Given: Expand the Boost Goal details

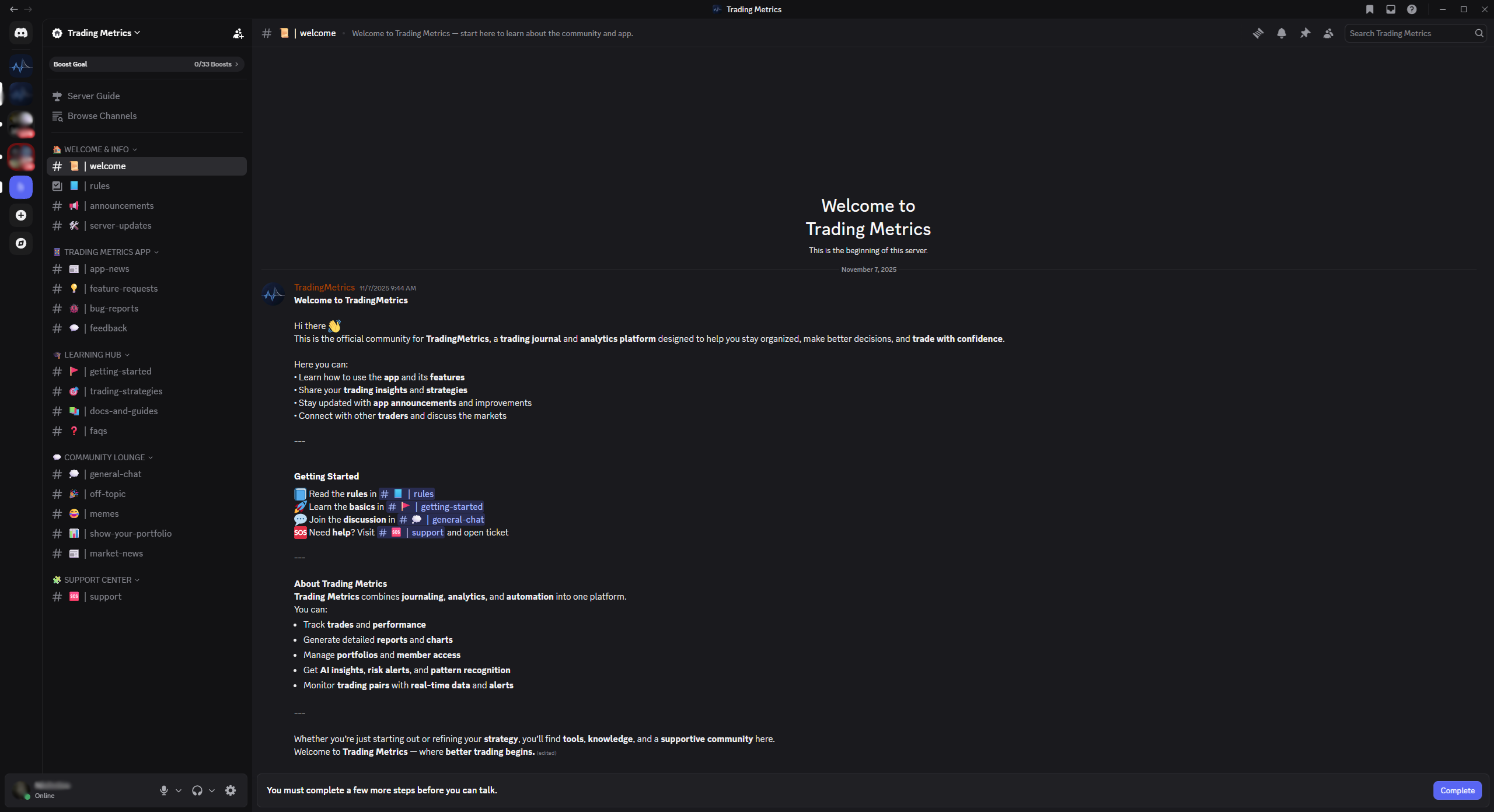Looking at the screenshot, I should [146, 64].
